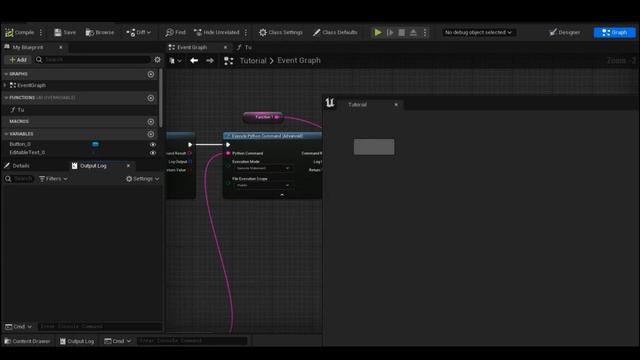Screen dimensions: 640x360
Task: Toggle Button_0 visibility eye icon
Action: point(153,144)
